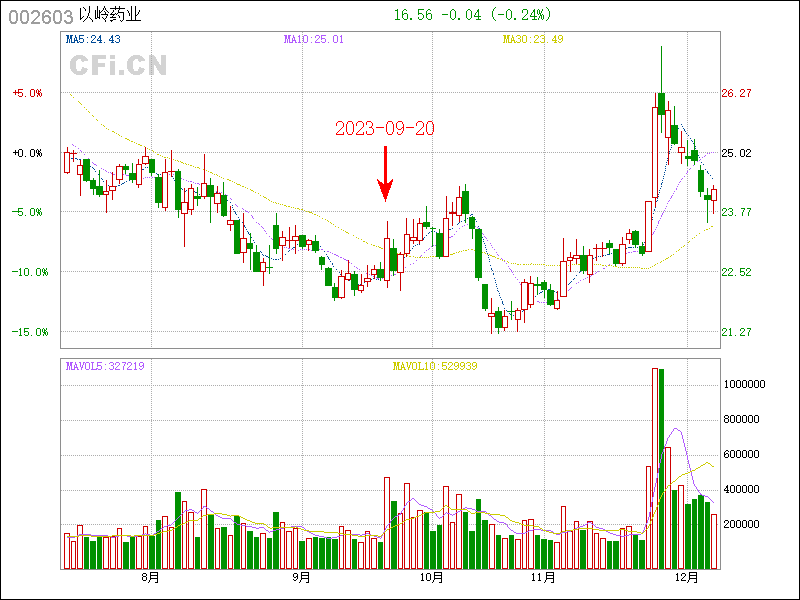Click the MA10:25.01 indicator label
This screenshot has height=600, width=800.
click(314, 39)
